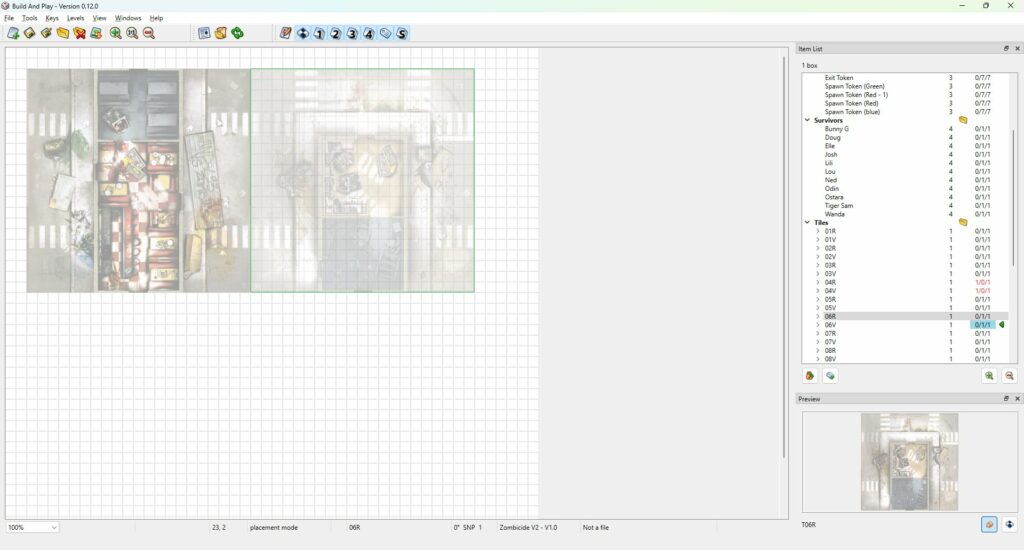
Task: Expand the 08R tile entry
Action: pos(818,350)
